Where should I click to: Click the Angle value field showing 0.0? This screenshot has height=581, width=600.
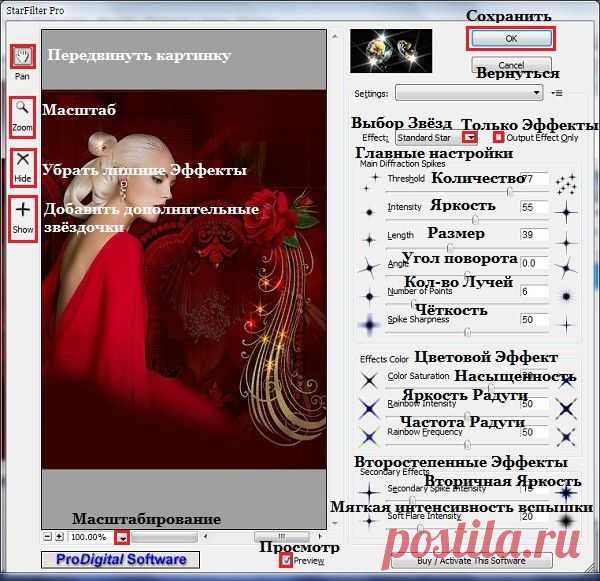(x=534, y=263)
